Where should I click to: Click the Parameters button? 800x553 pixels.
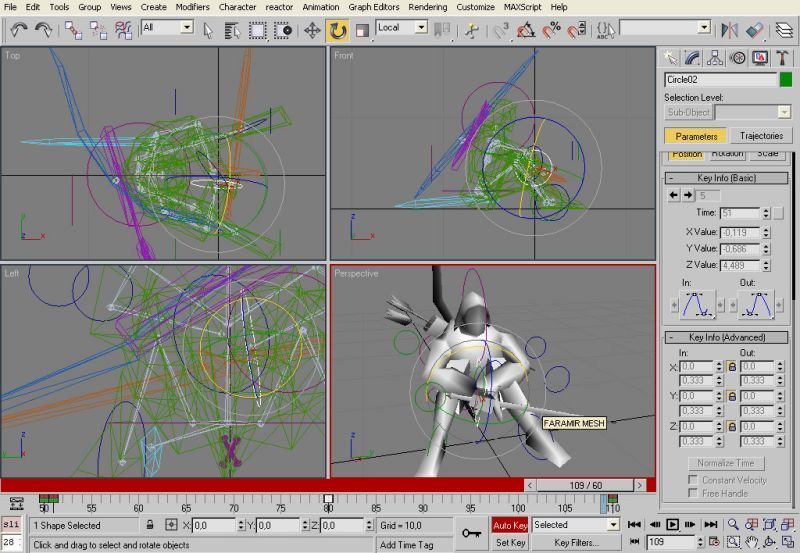coord(696,136)
